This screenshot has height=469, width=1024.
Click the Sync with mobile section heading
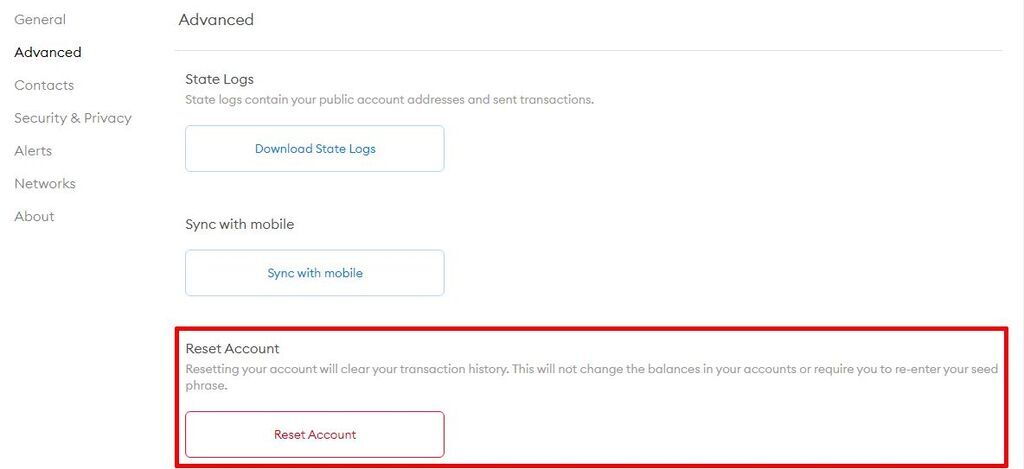[240, 224]
